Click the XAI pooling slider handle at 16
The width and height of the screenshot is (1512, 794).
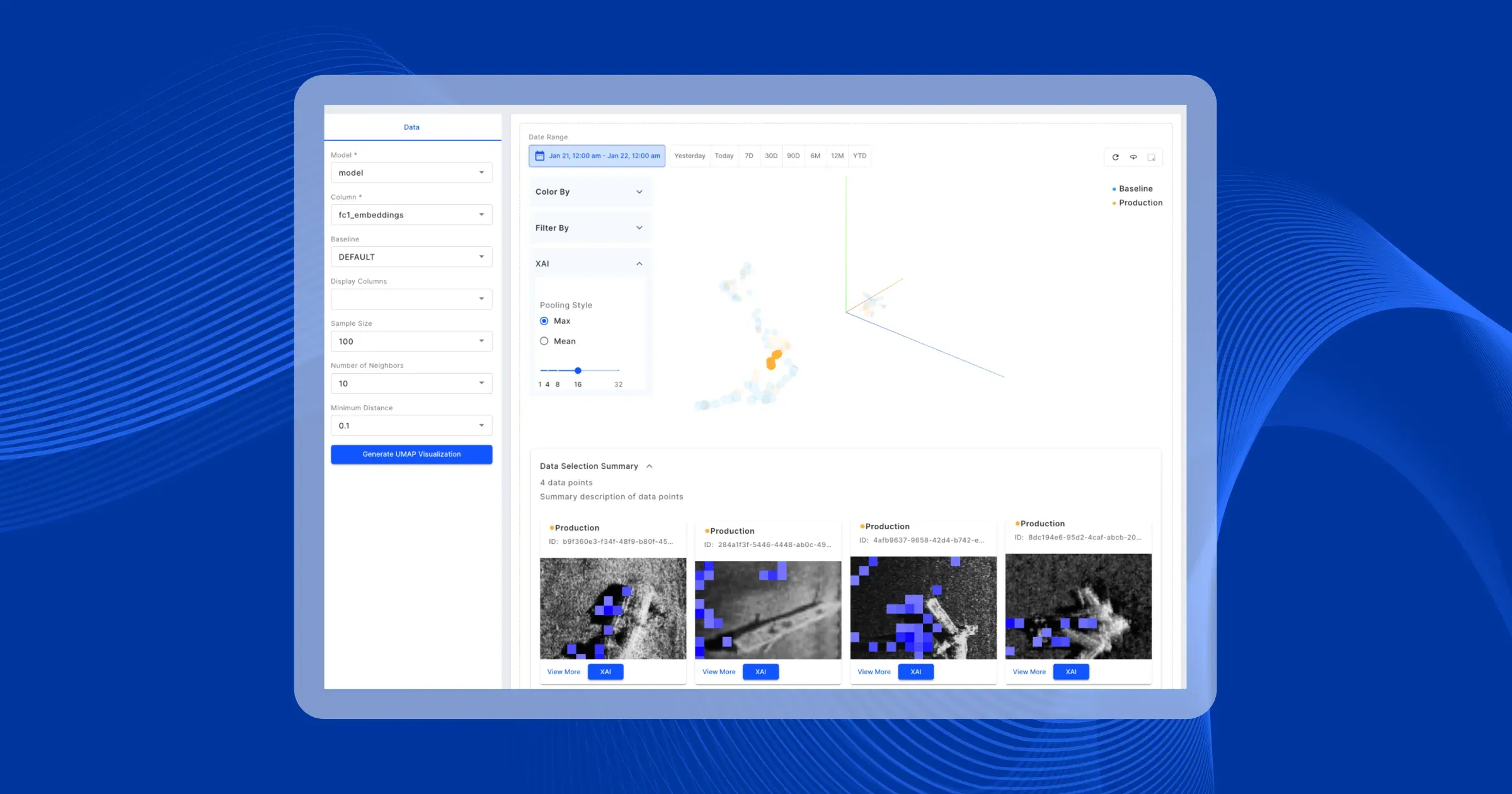578,371
